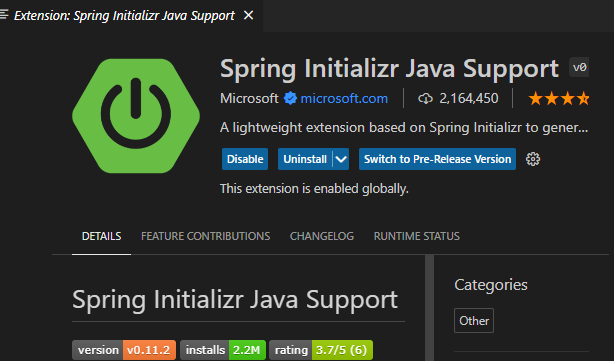Click the 2,164,450 install count
This screenshot has width=614, height=361.
469,98
